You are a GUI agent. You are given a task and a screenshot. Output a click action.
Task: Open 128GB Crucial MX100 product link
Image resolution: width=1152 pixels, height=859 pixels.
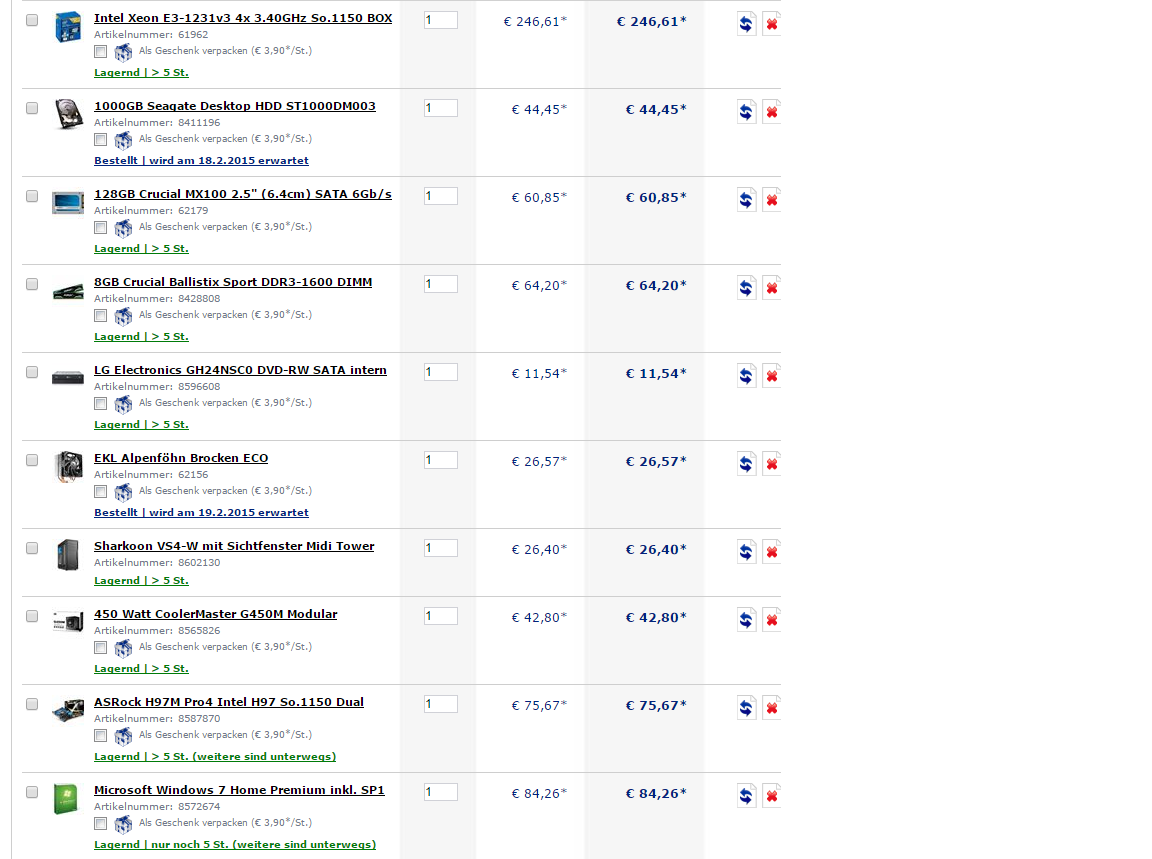pos(243,194)
